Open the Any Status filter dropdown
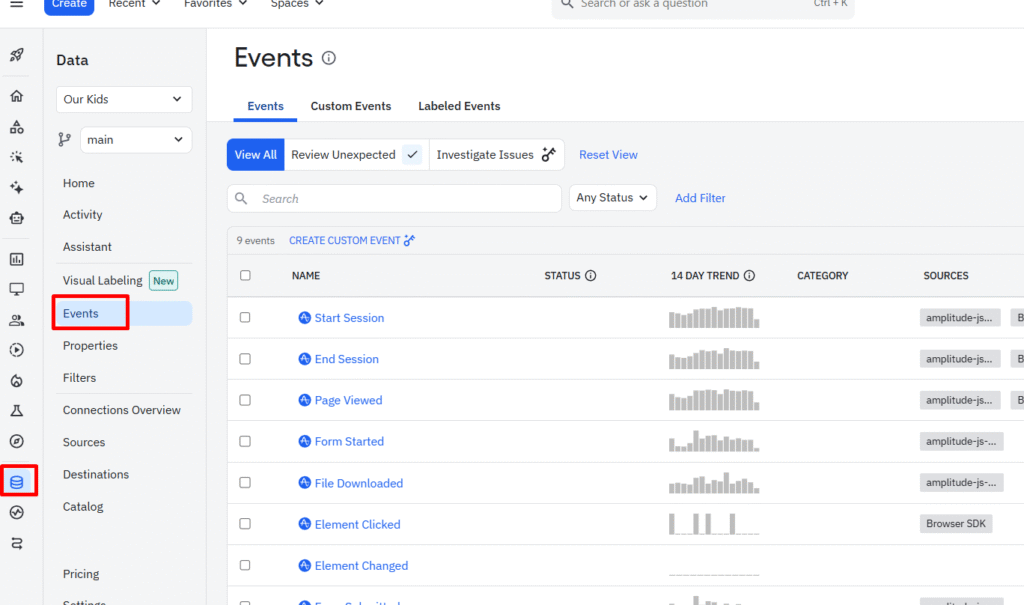 coord(612,198)
